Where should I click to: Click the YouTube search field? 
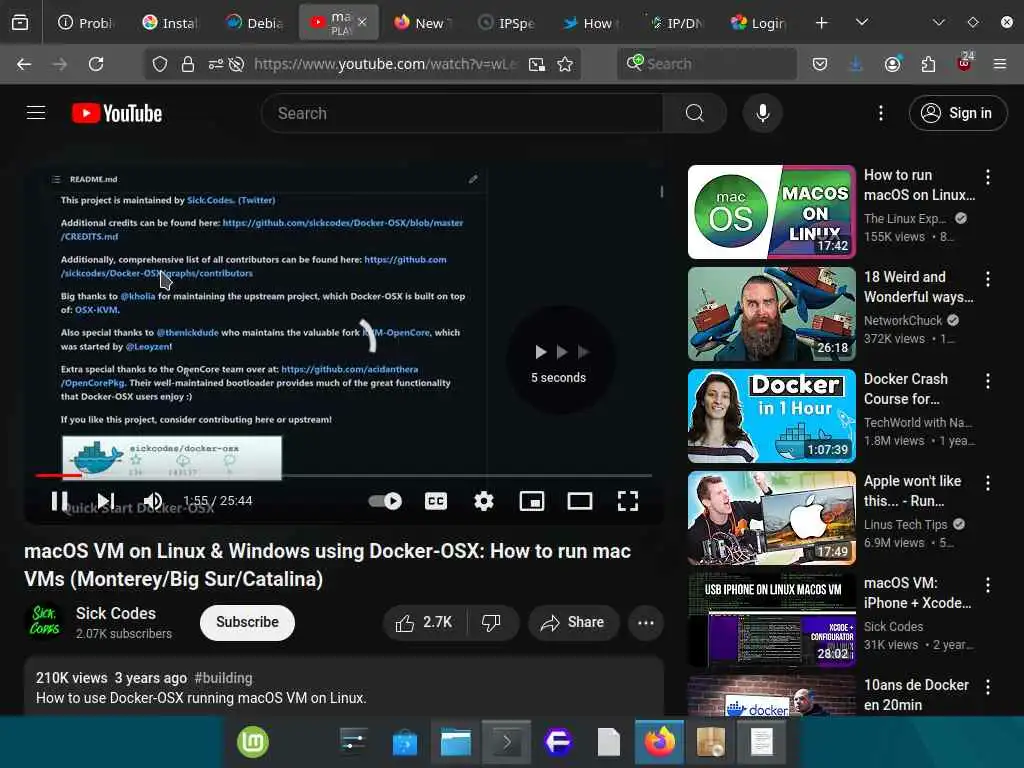tap(462, 113)
